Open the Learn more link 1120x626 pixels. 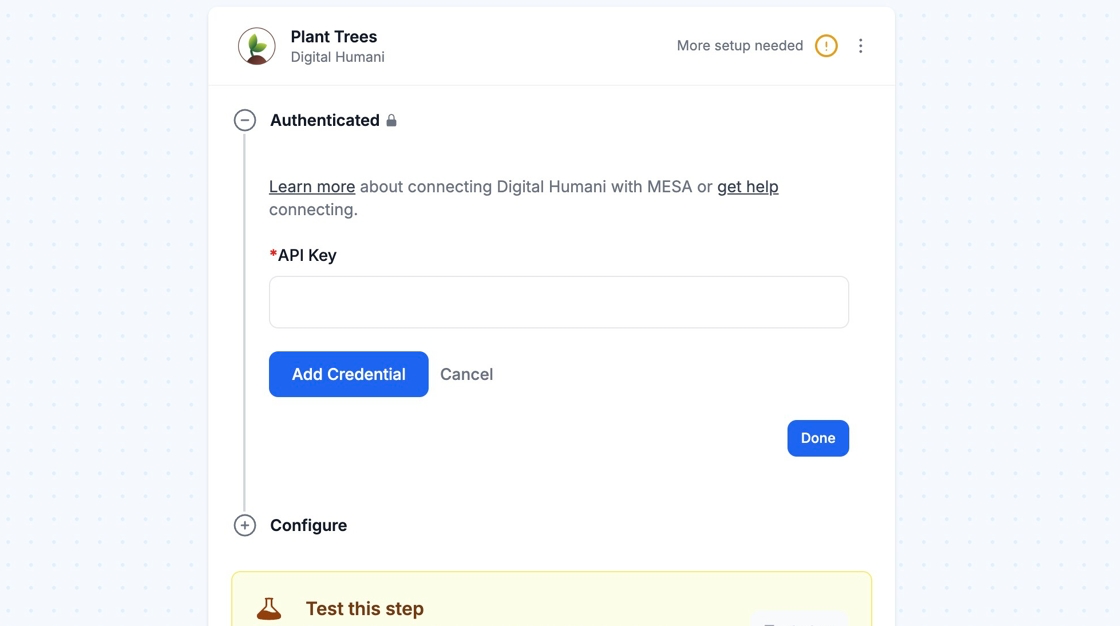point(312,187)
